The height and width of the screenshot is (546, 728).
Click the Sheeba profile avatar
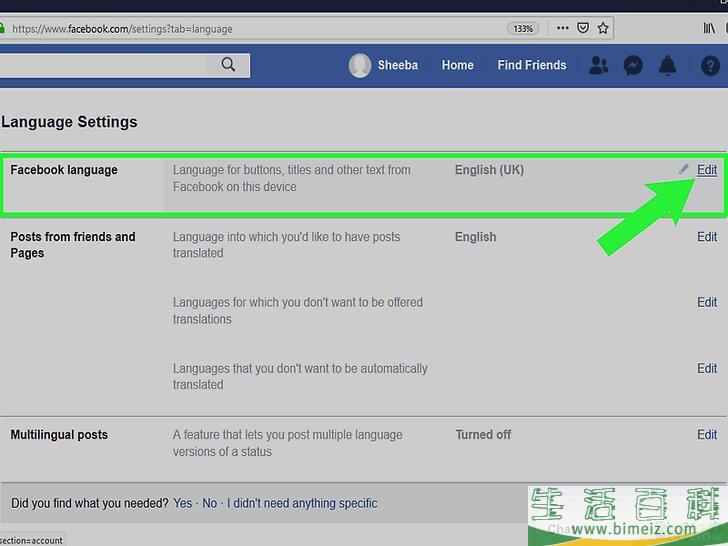359,65
